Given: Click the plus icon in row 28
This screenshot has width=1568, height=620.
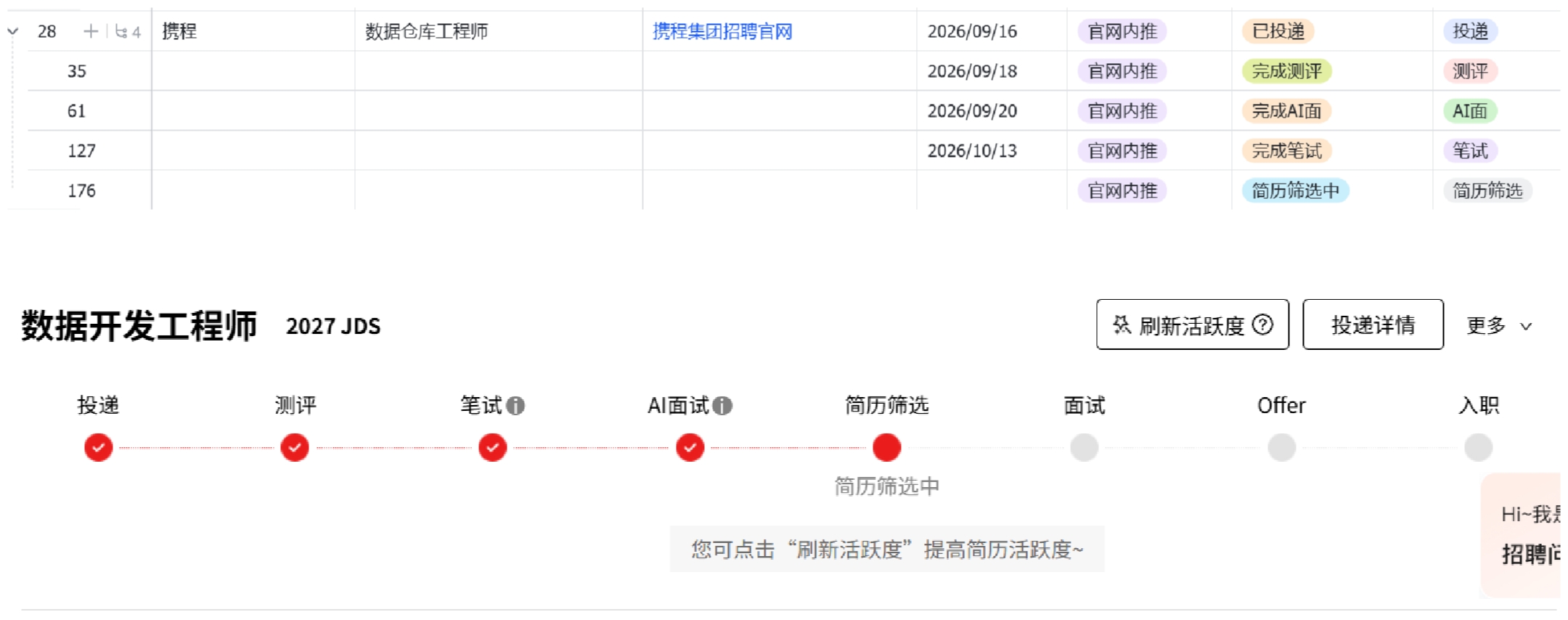Looking at the screenshot, I should [91, 31].
